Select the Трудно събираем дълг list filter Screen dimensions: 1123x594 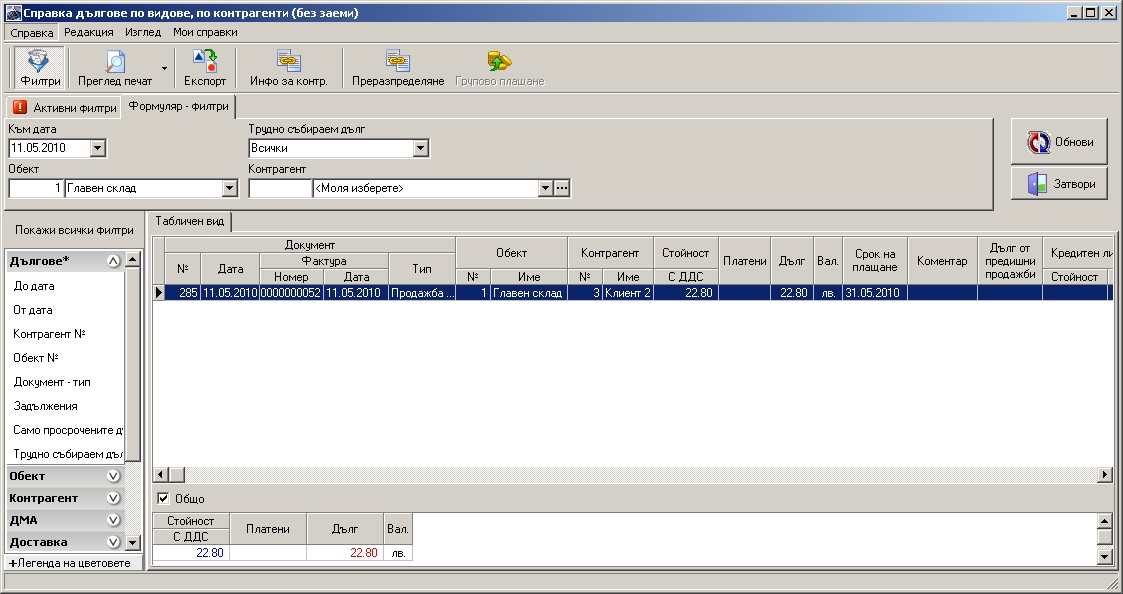(x=68, y=454)
